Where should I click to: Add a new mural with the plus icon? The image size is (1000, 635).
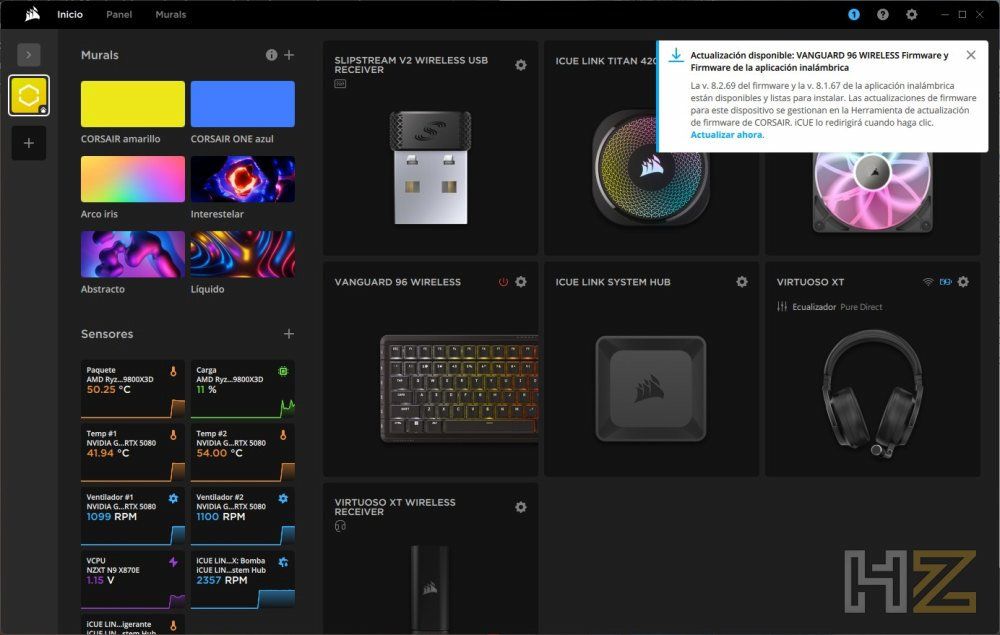tap(289, 55)
